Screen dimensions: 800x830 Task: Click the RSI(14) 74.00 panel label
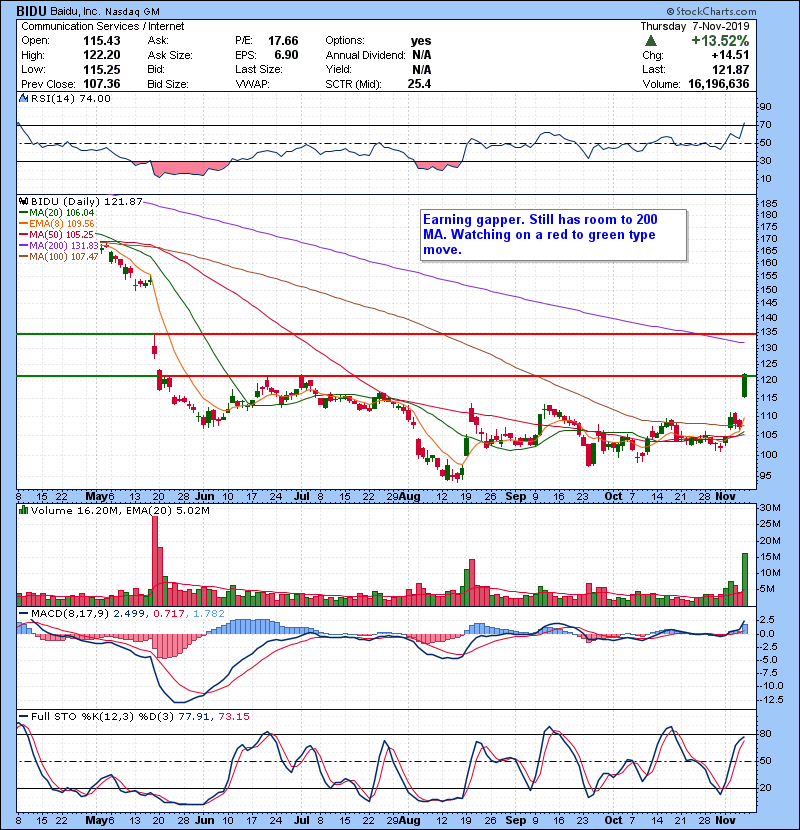point(71,98)
